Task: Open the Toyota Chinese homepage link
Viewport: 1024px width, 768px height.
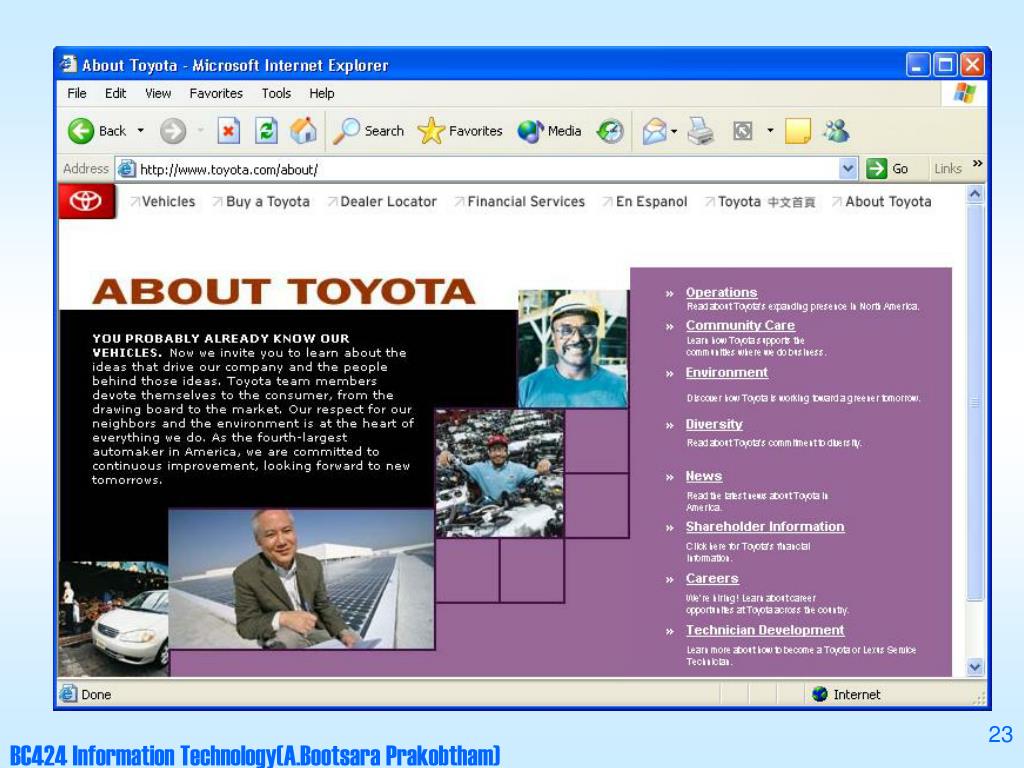Action: (x=767, y=202)
